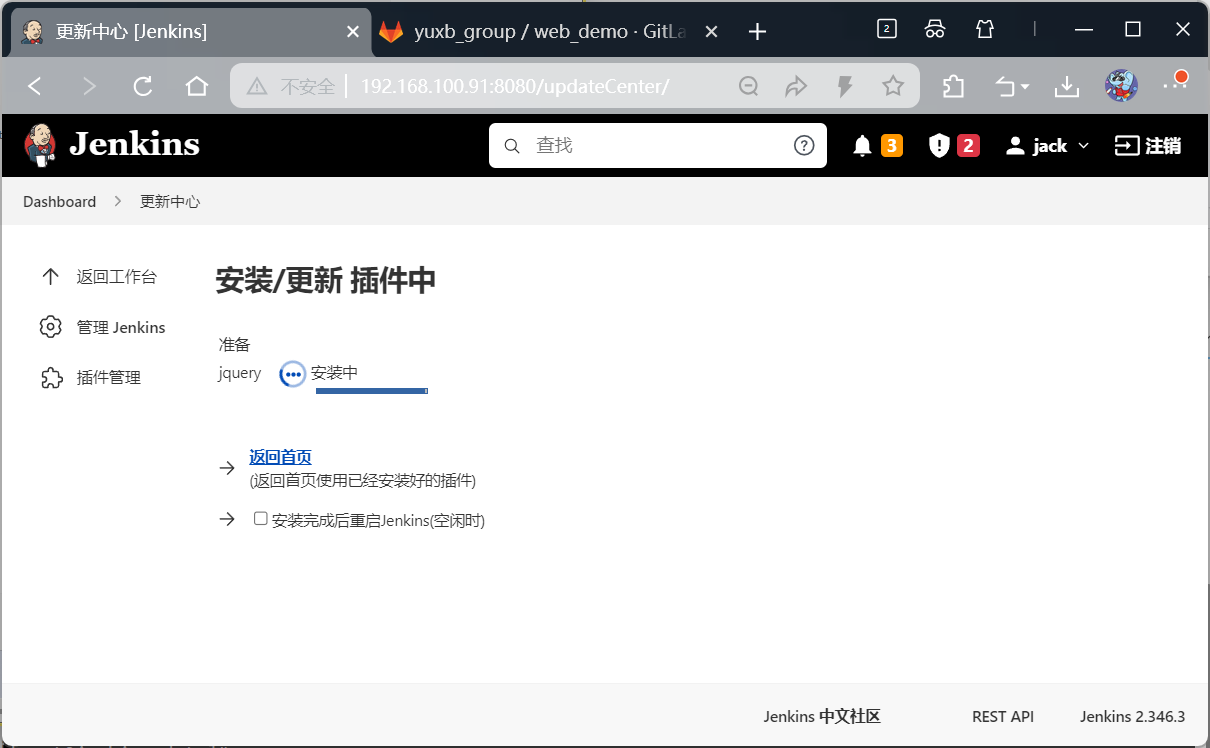Click the incognito mask icon in title bar

[x=935, y=29]
